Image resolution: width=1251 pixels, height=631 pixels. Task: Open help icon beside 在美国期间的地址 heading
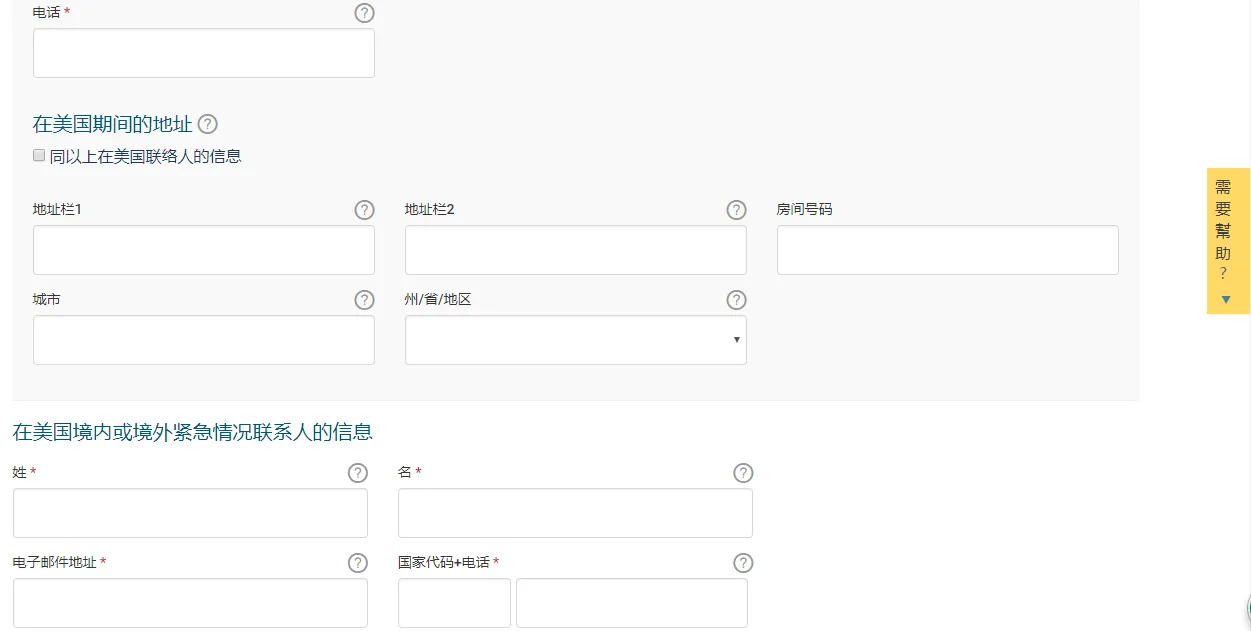click(207, 124)
